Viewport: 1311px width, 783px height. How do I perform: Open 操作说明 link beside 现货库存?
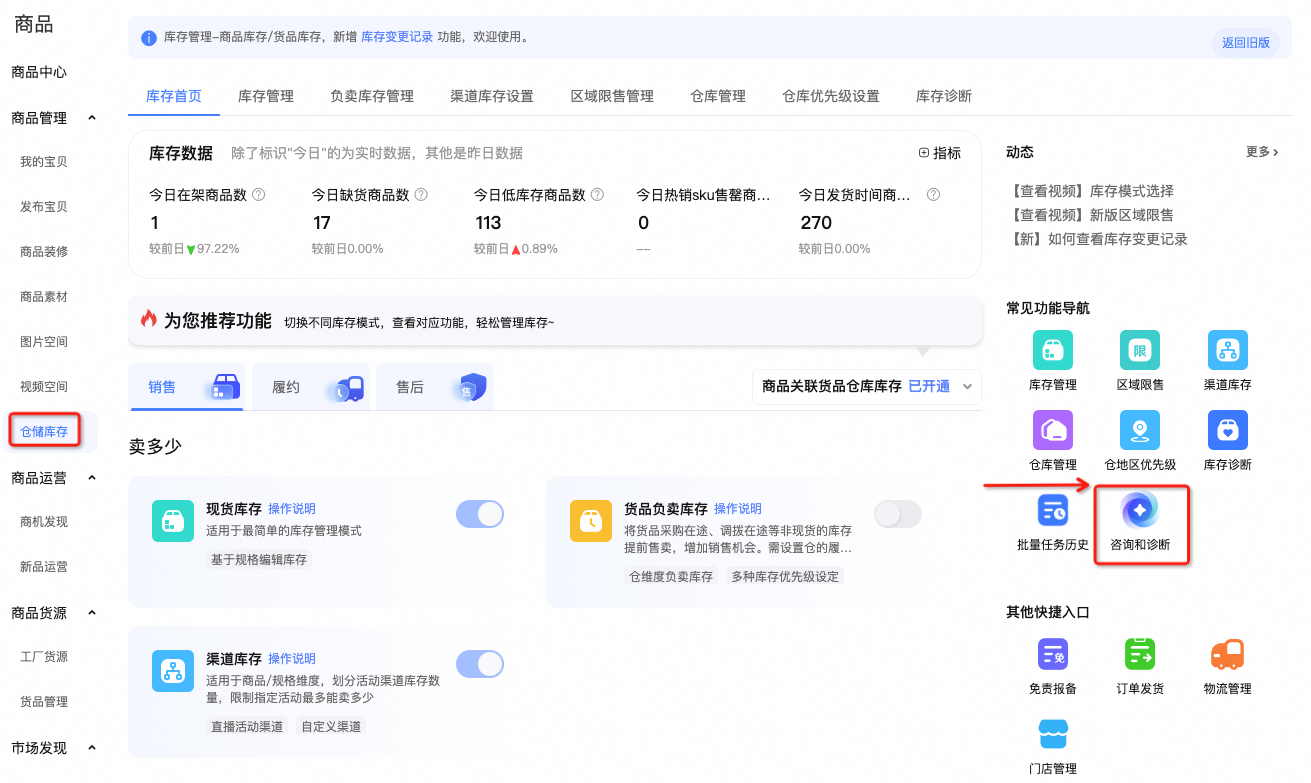pyautogui.click(x=292, y=509)
